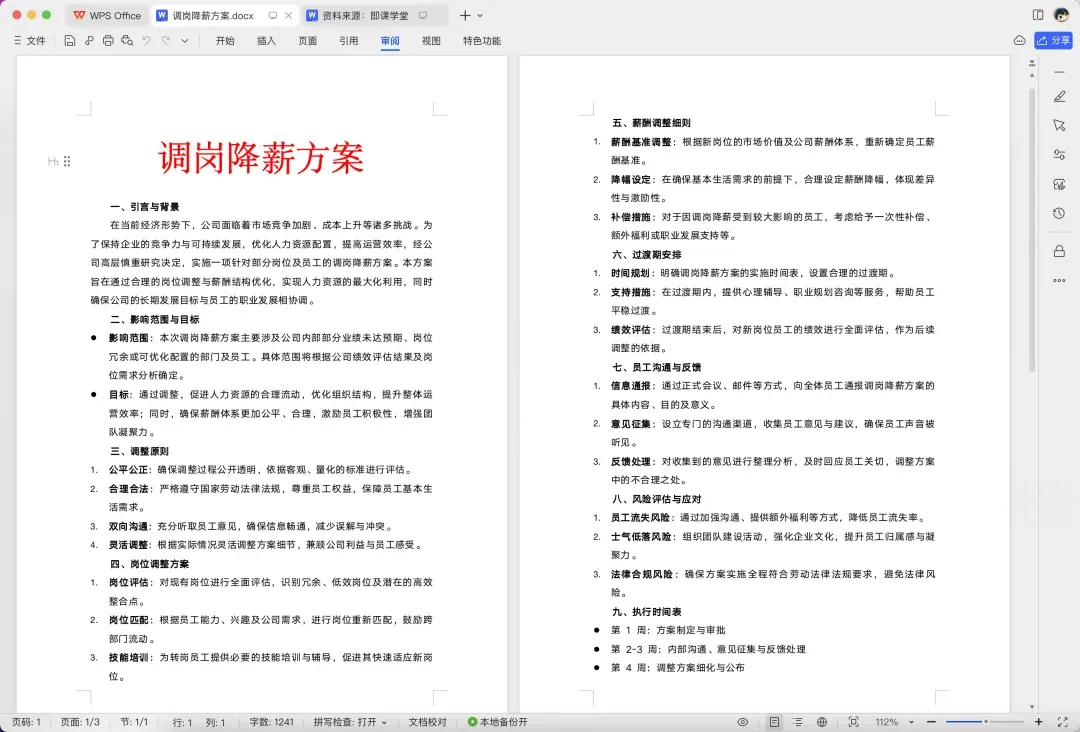Open the 112% zoom level dropdown
Viewport: 1080px width, 732px height.
click(x=894, y=722)
